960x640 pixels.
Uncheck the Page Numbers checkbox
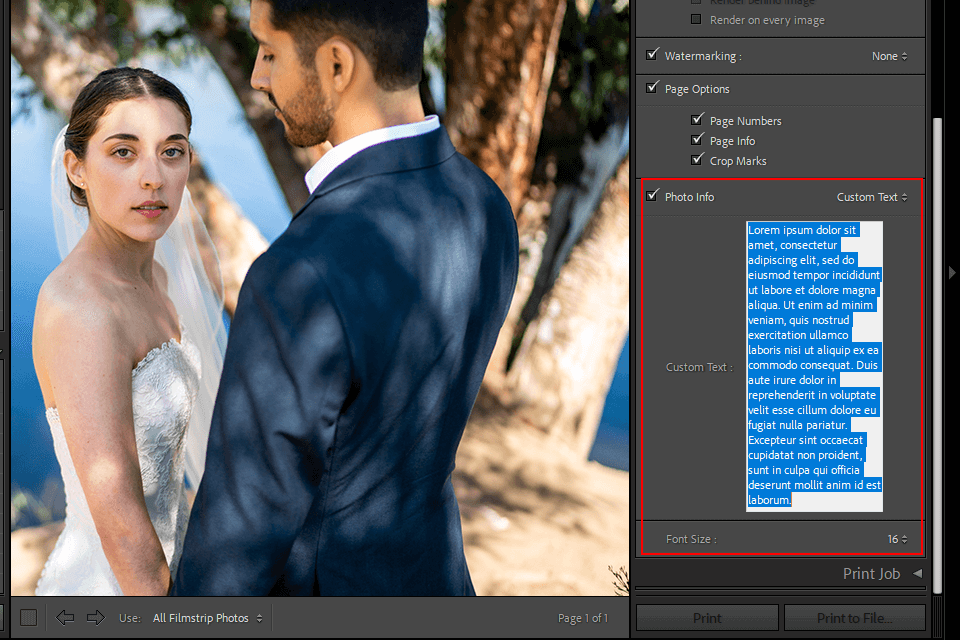tap(697, 121)
